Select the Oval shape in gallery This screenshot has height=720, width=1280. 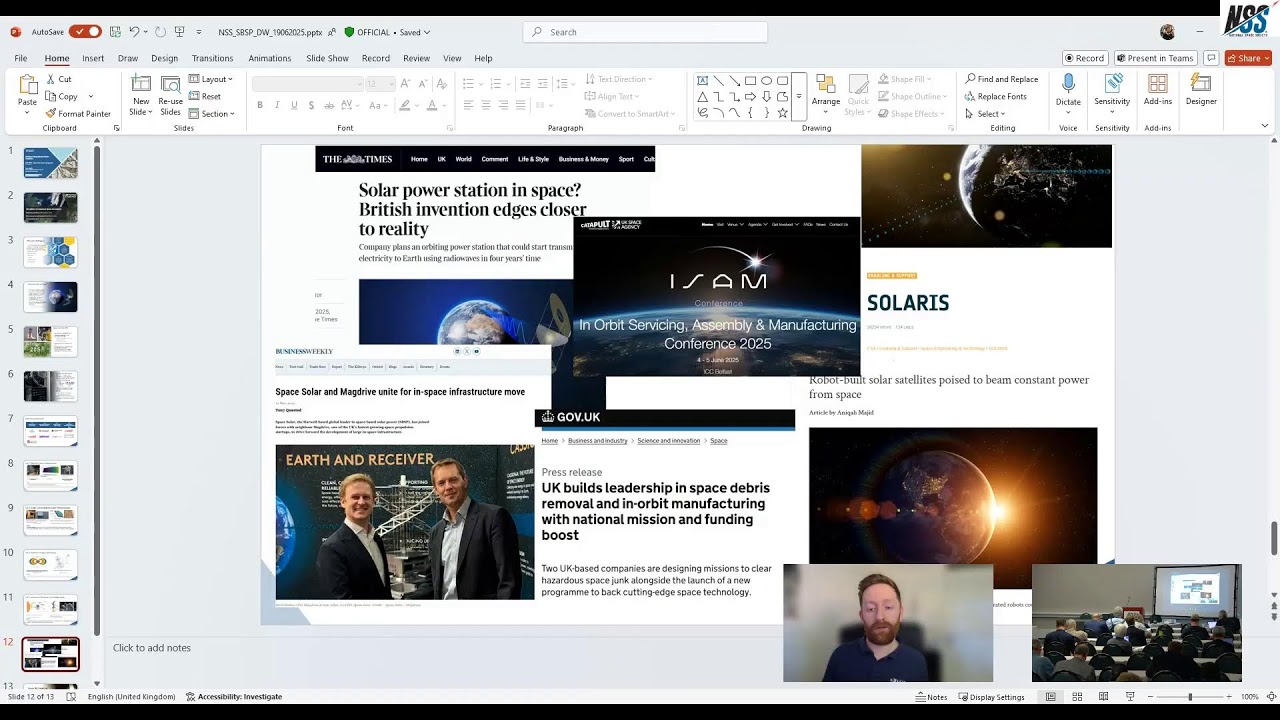[x=766, y=80]
